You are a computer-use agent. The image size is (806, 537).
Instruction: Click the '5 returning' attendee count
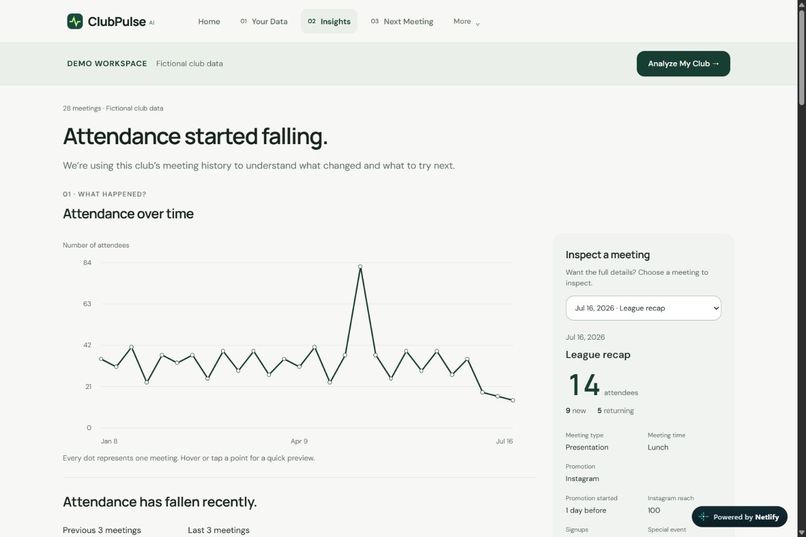click(615, 411)
